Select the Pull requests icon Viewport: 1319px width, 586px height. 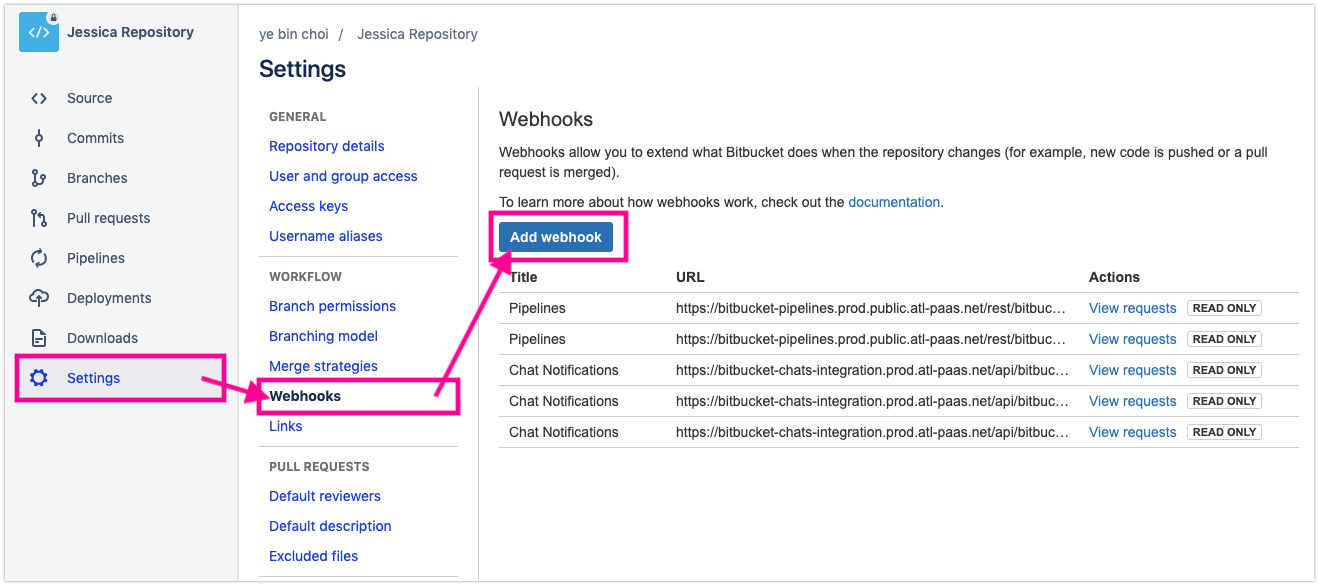pyautogui.click(x=39, y=218)
